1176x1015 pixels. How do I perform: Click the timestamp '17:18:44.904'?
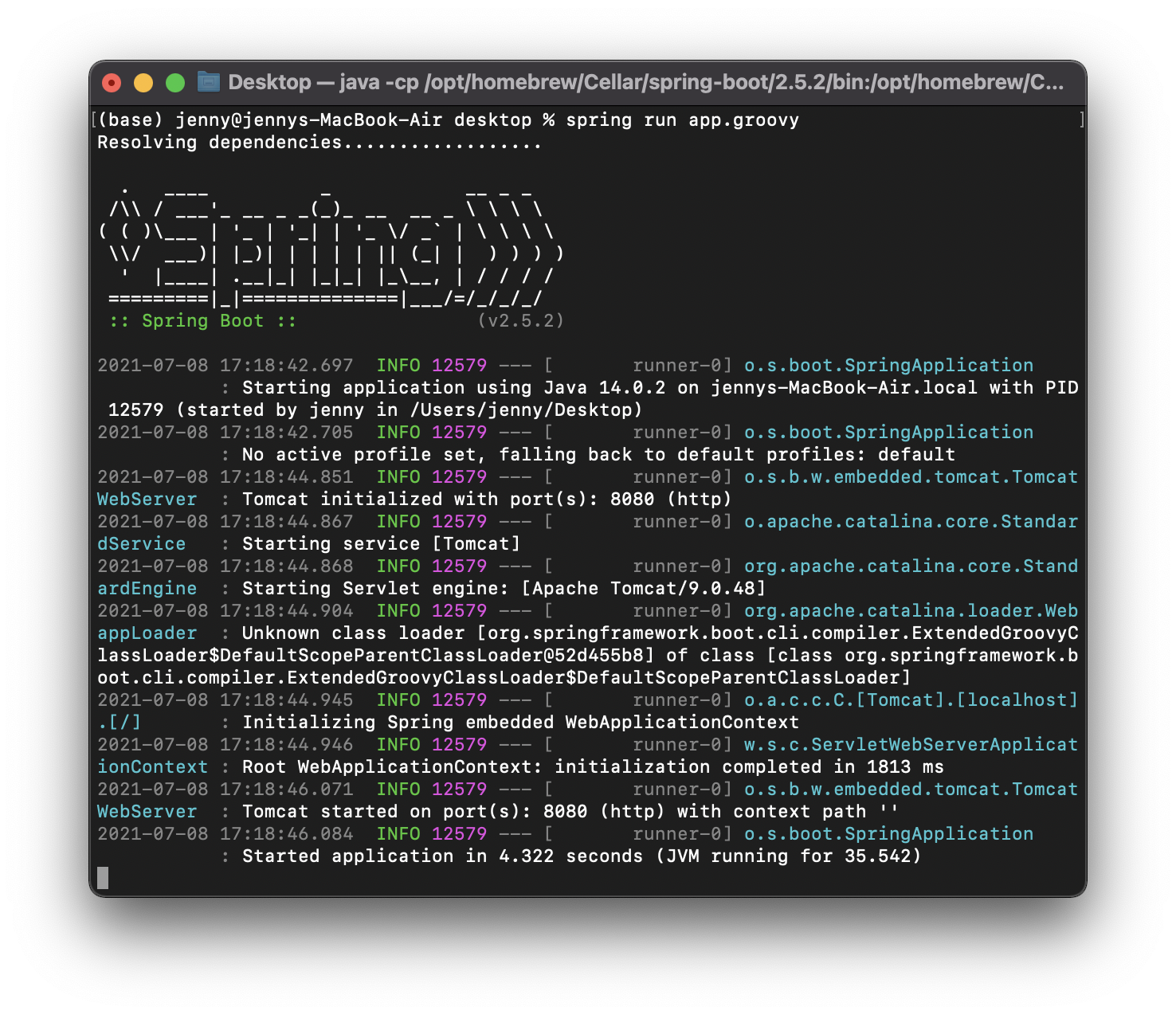[287, 611]
